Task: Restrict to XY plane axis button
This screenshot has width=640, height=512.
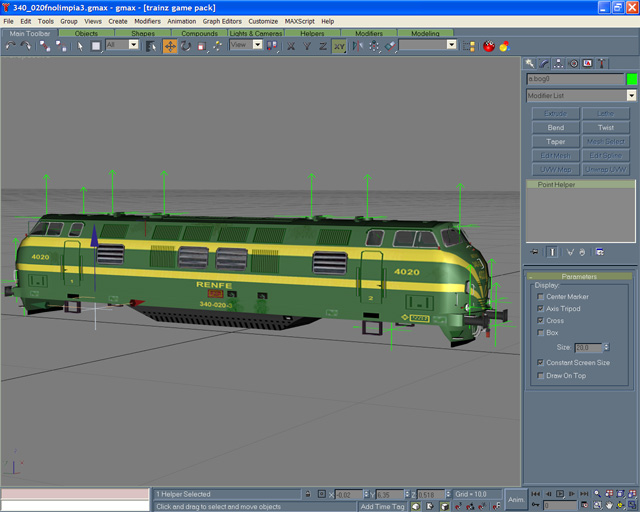Action: tap(339, 46)
